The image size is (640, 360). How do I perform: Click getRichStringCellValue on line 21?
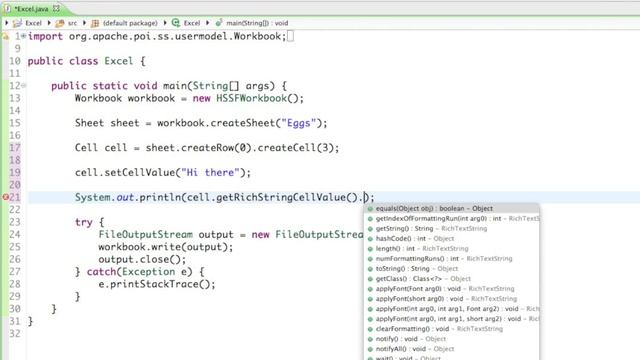[281, 198]
